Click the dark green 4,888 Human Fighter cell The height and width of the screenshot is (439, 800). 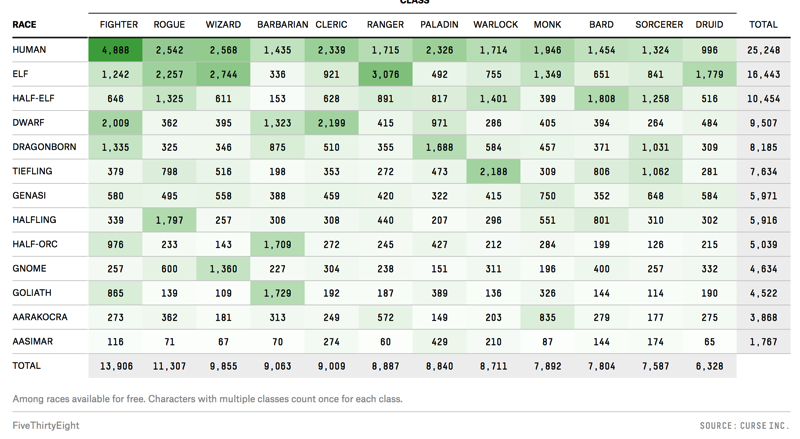tap(118, 50)
